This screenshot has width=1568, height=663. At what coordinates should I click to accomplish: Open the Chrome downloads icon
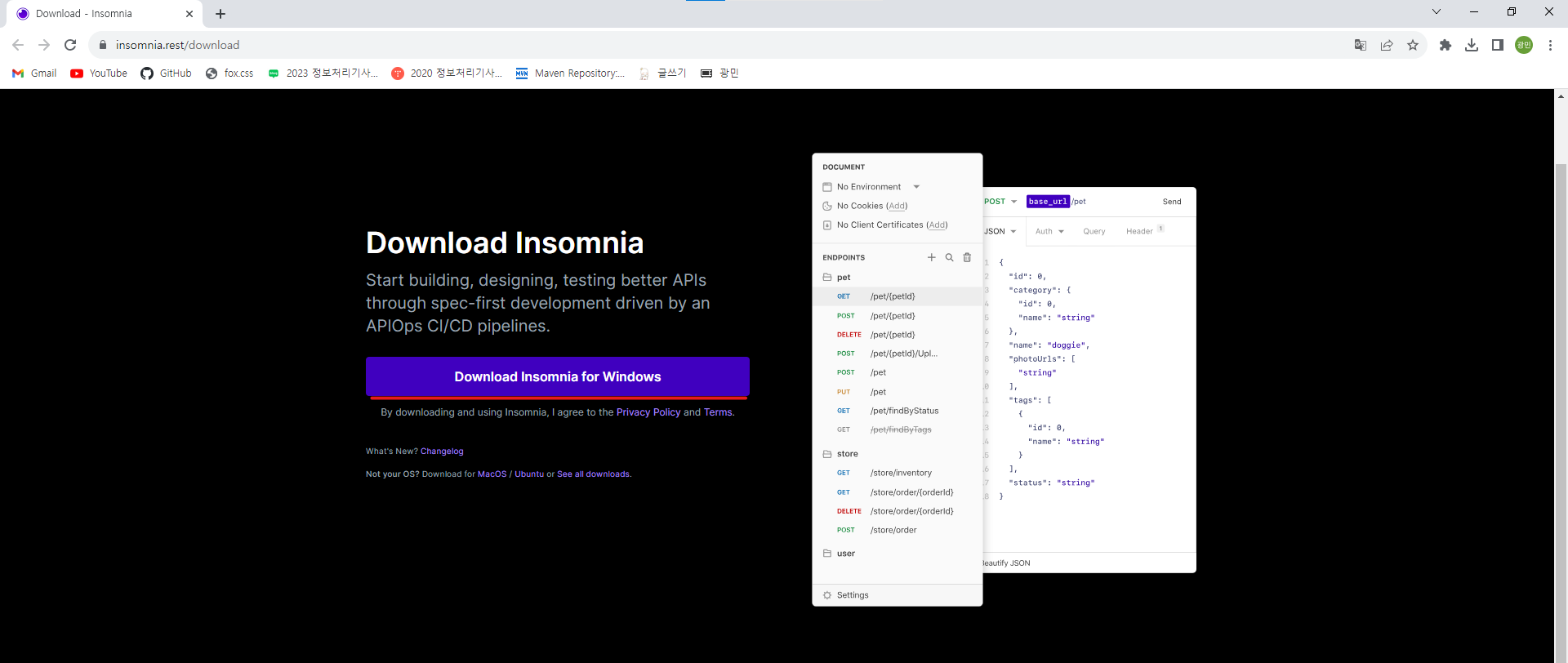coord(1472,45)
